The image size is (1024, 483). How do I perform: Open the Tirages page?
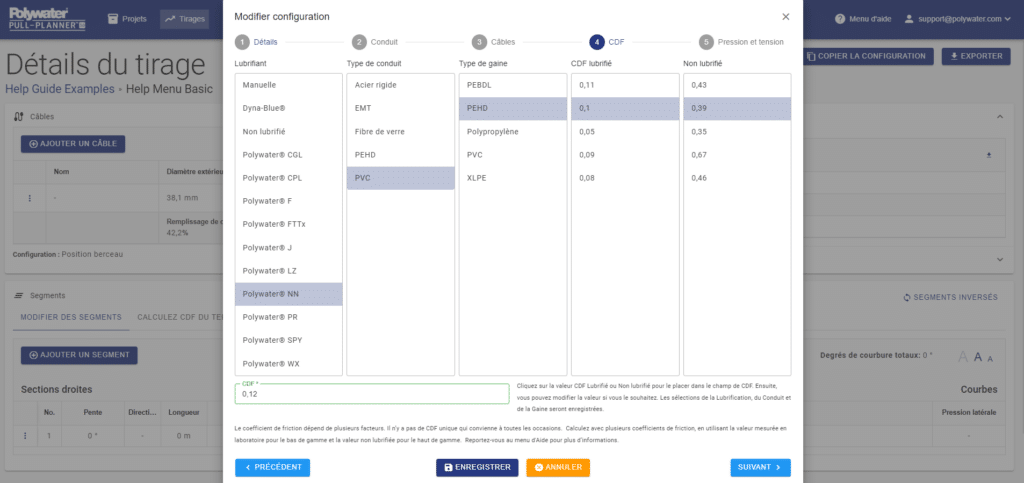[x=184, y=19]
